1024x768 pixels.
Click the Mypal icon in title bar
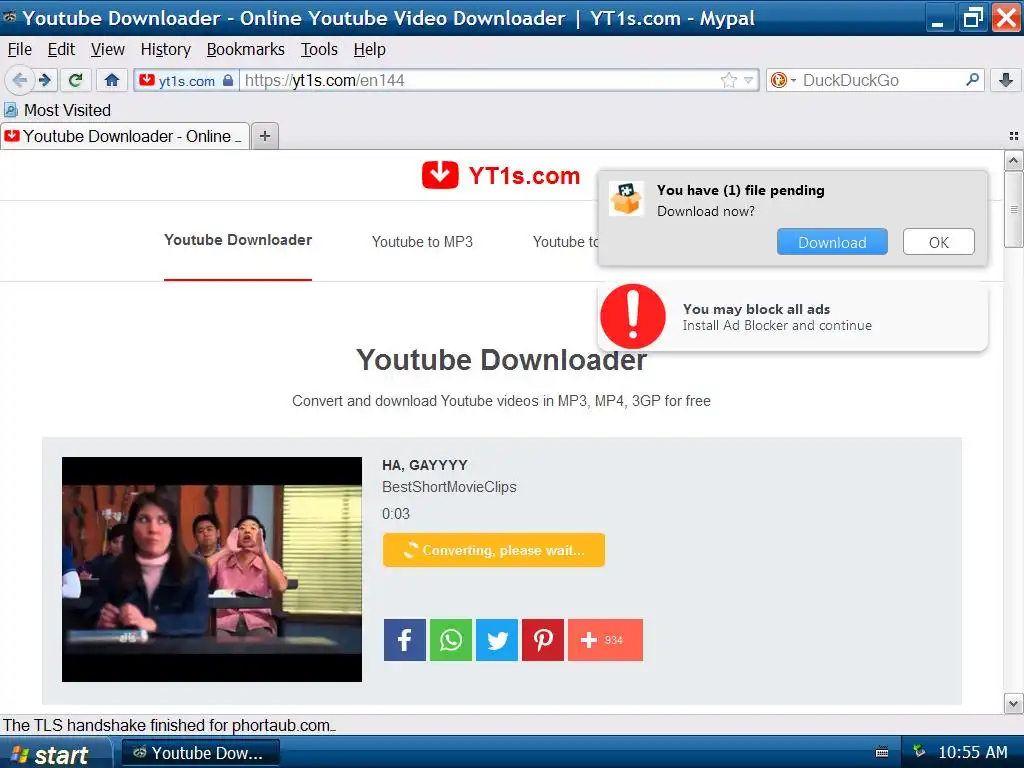[x=9, y=17]
